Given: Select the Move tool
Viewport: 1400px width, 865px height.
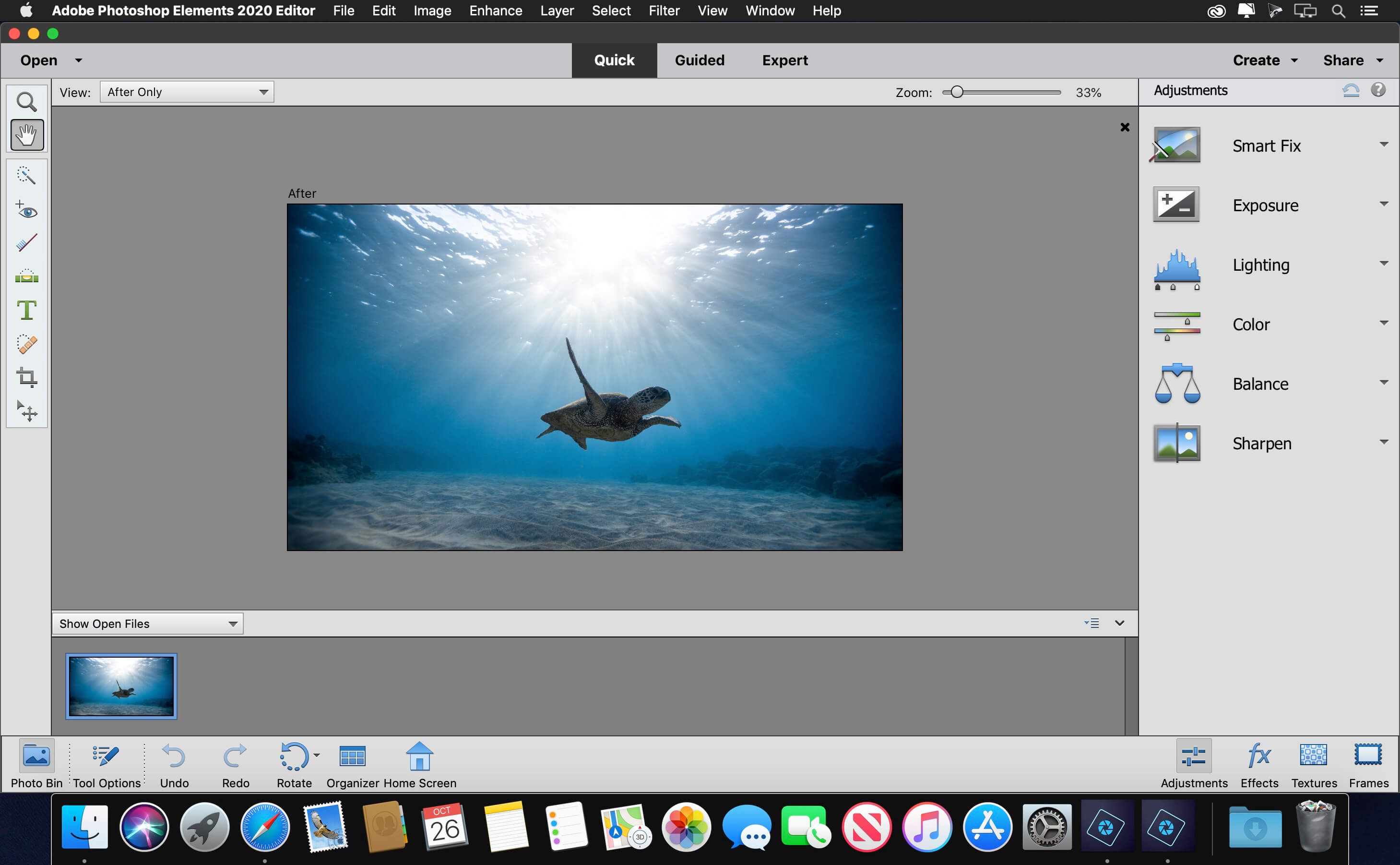Looking at the screenshot, I should point(27,413).
